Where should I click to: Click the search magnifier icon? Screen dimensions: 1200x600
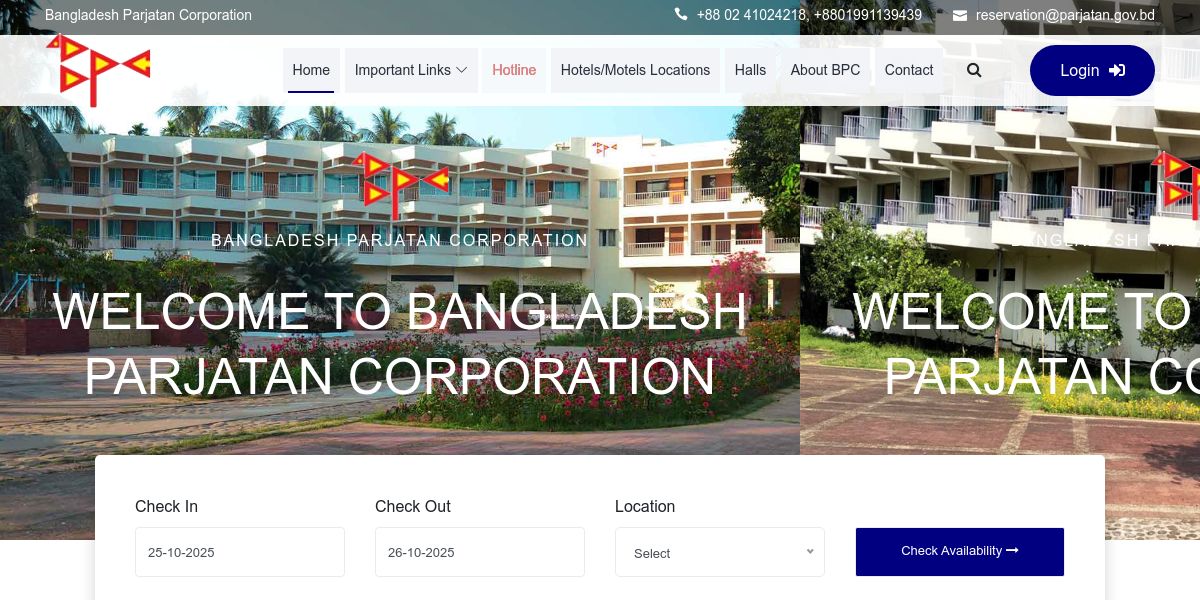click(974, 70)
